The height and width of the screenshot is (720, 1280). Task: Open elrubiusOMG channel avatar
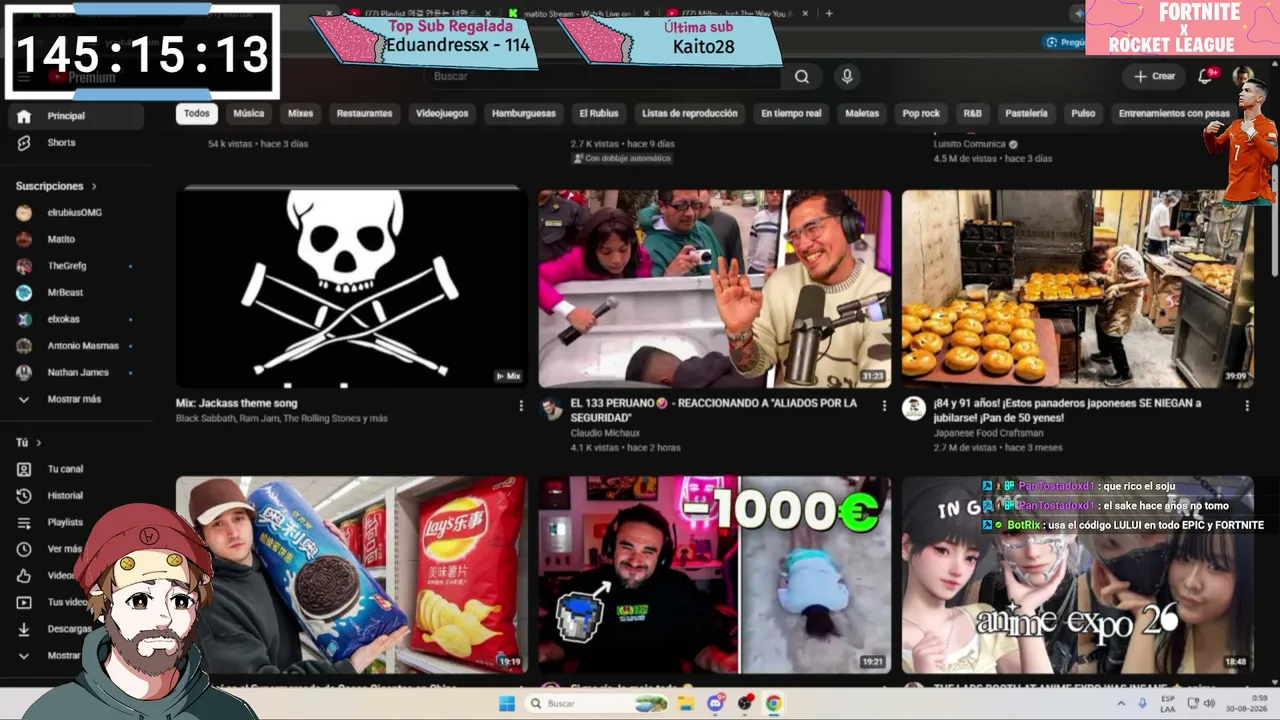tap(24, 213)
